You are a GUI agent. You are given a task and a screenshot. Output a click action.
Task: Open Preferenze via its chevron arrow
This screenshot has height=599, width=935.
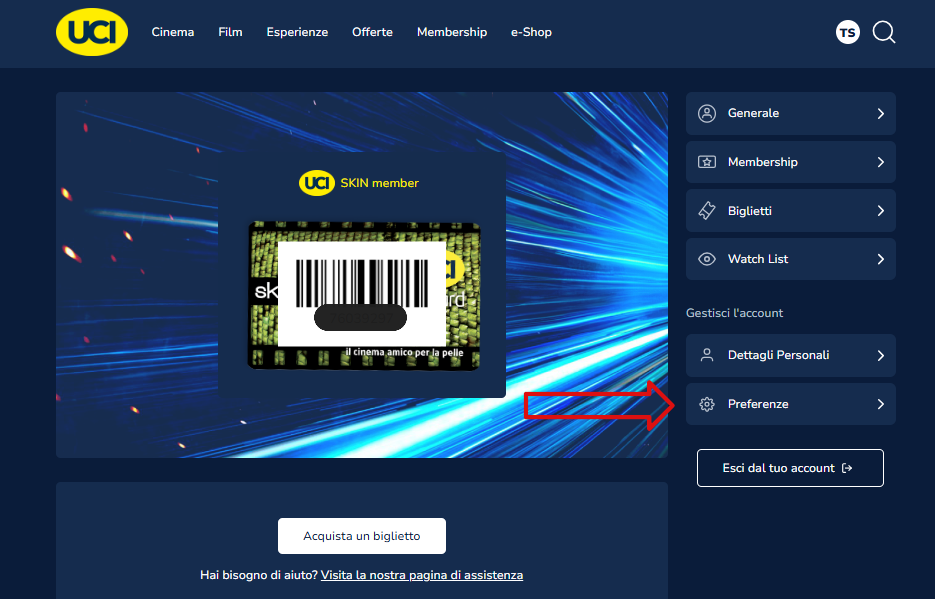pyautogui.click(x=881, y=404)
